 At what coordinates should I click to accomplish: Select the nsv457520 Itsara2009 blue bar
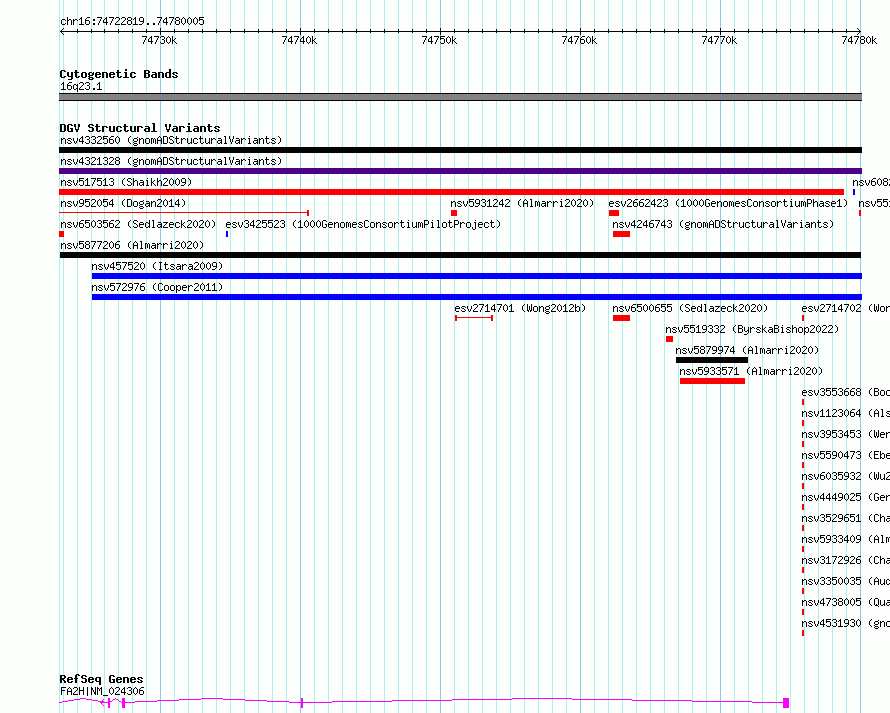[477, 276]
